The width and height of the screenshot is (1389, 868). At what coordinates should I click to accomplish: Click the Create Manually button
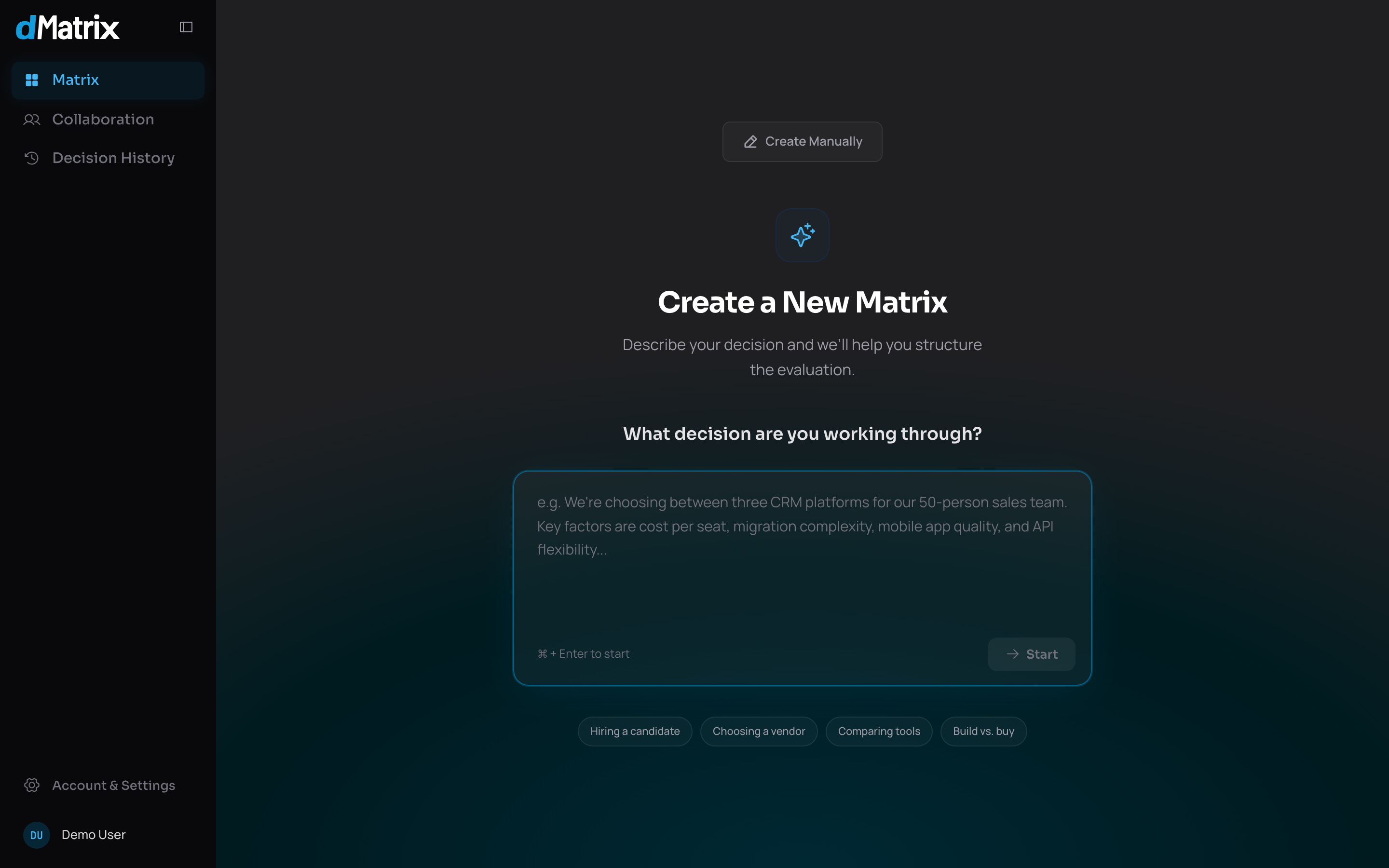tap(802, 141)
